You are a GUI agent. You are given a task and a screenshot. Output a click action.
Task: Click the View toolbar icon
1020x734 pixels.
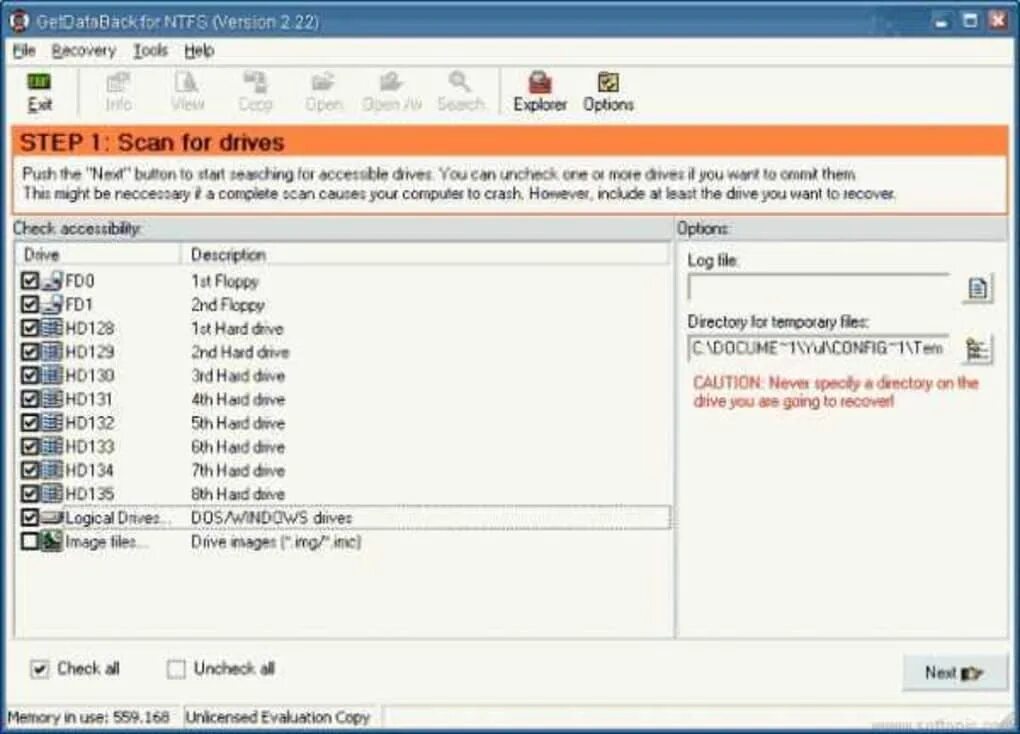(x=186, y=90)
